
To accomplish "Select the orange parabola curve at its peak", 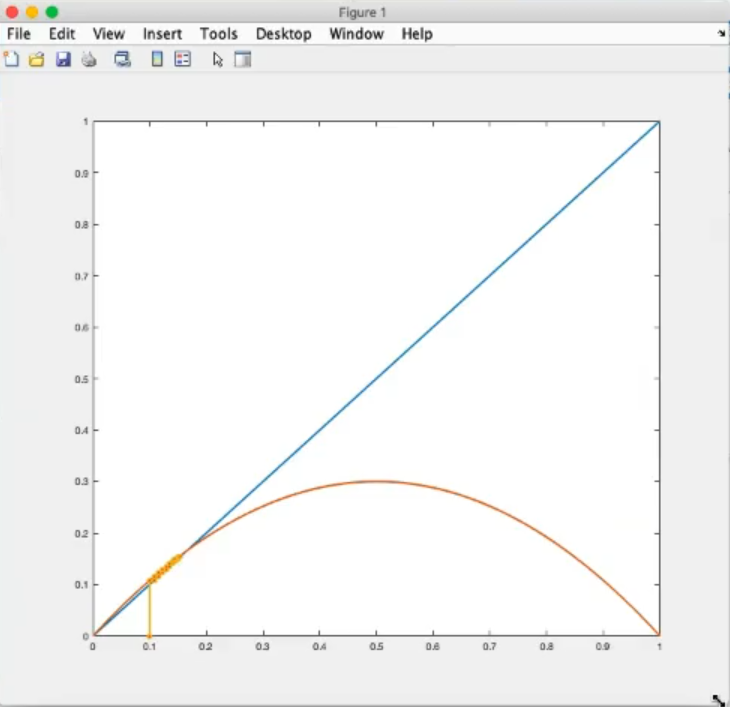I will 376,481.
